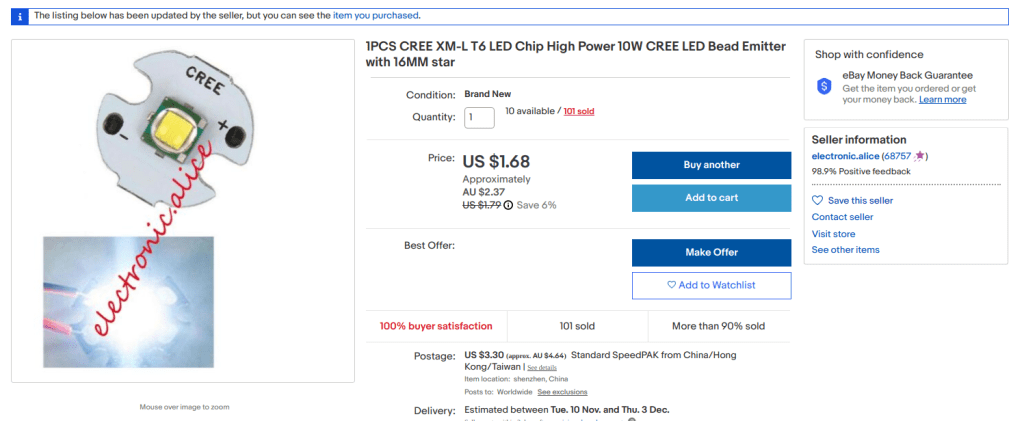Open postage See details link
This screenshot has width=1024, height=421.
pyautogui.click(x=542, y=368)
